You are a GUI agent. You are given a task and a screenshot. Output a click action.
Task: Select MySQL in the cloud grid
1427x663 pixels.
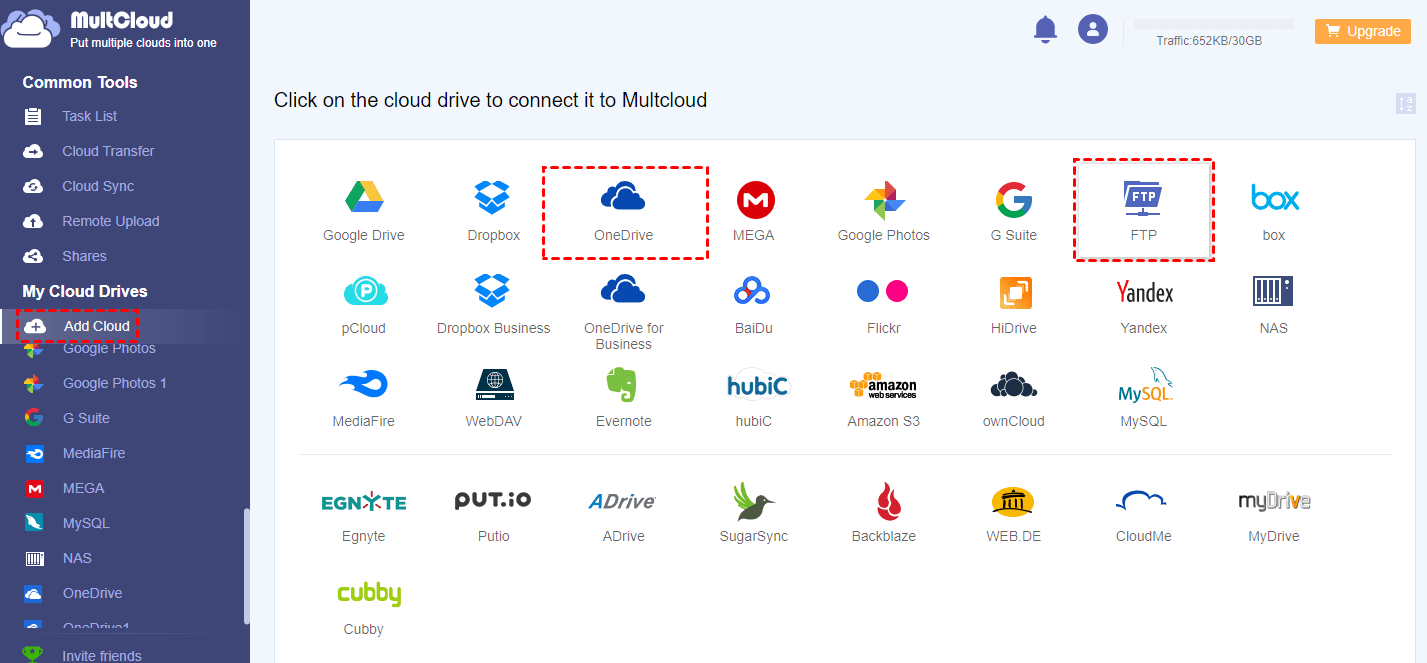point(1145,385)
